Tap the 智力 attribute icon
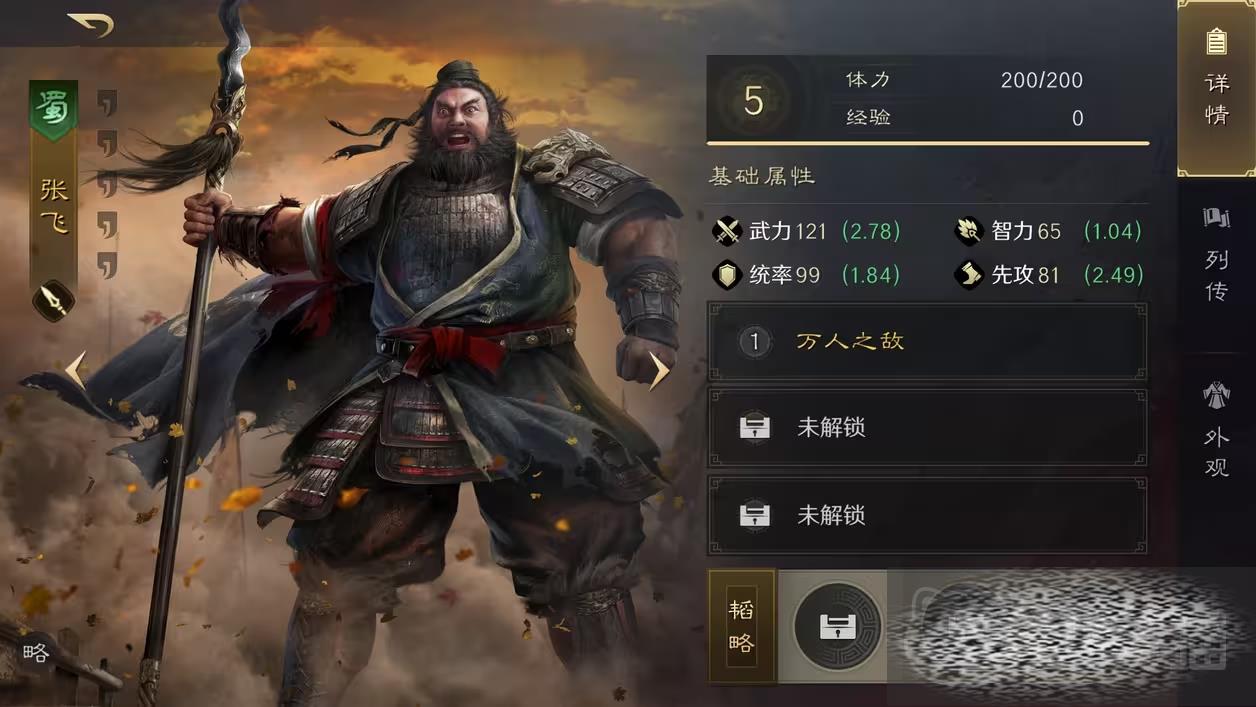The height and width of the screenshot is (707, 1256). point(968,232)
